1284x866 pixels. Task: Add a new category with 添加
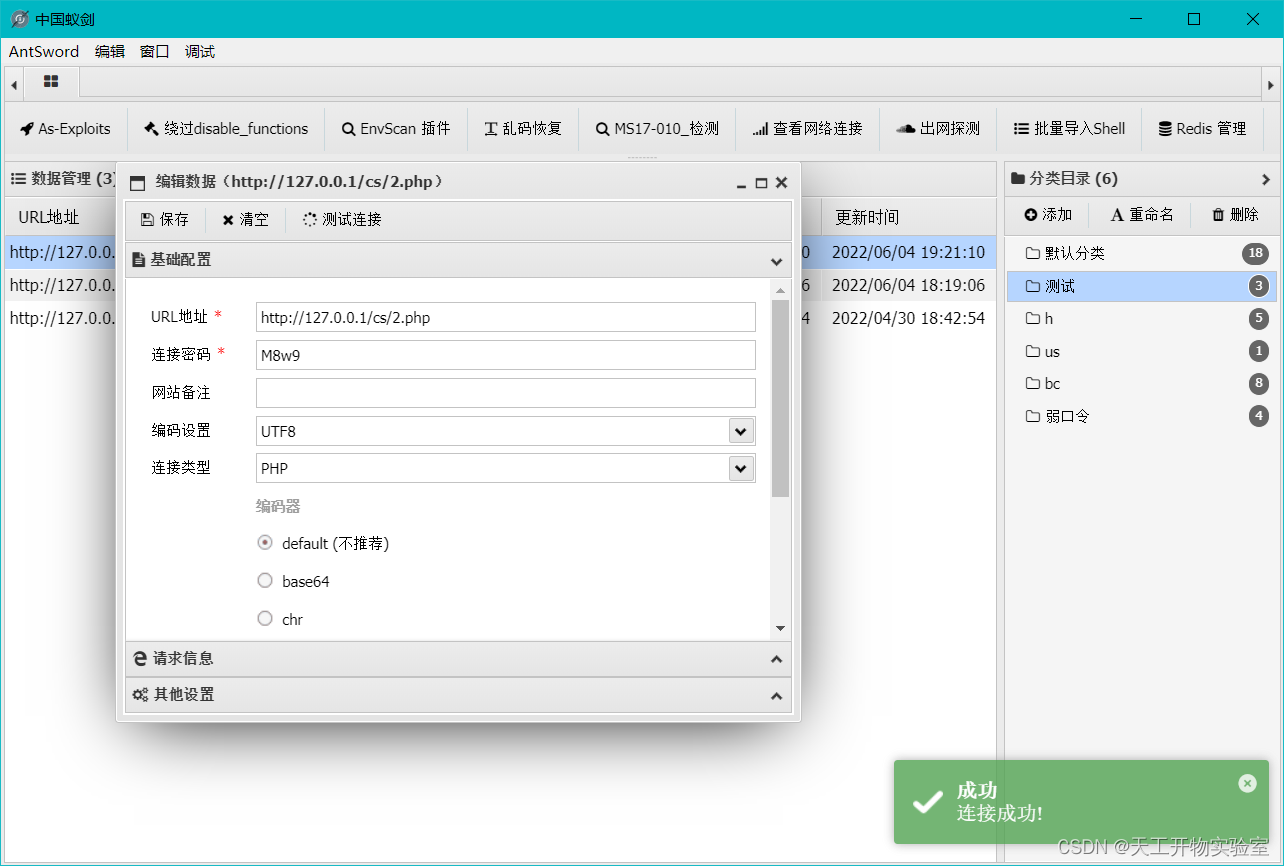[1048, 215]
